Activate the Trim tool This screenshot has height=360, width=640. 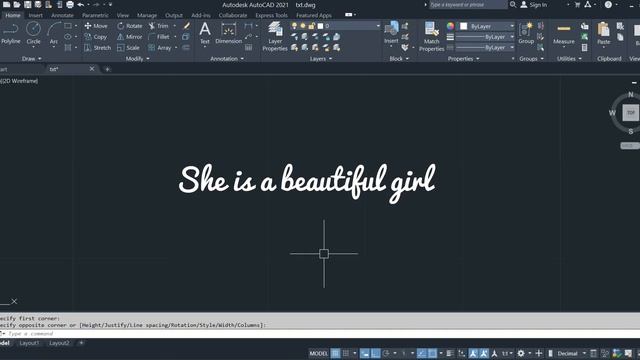(158, 26)
